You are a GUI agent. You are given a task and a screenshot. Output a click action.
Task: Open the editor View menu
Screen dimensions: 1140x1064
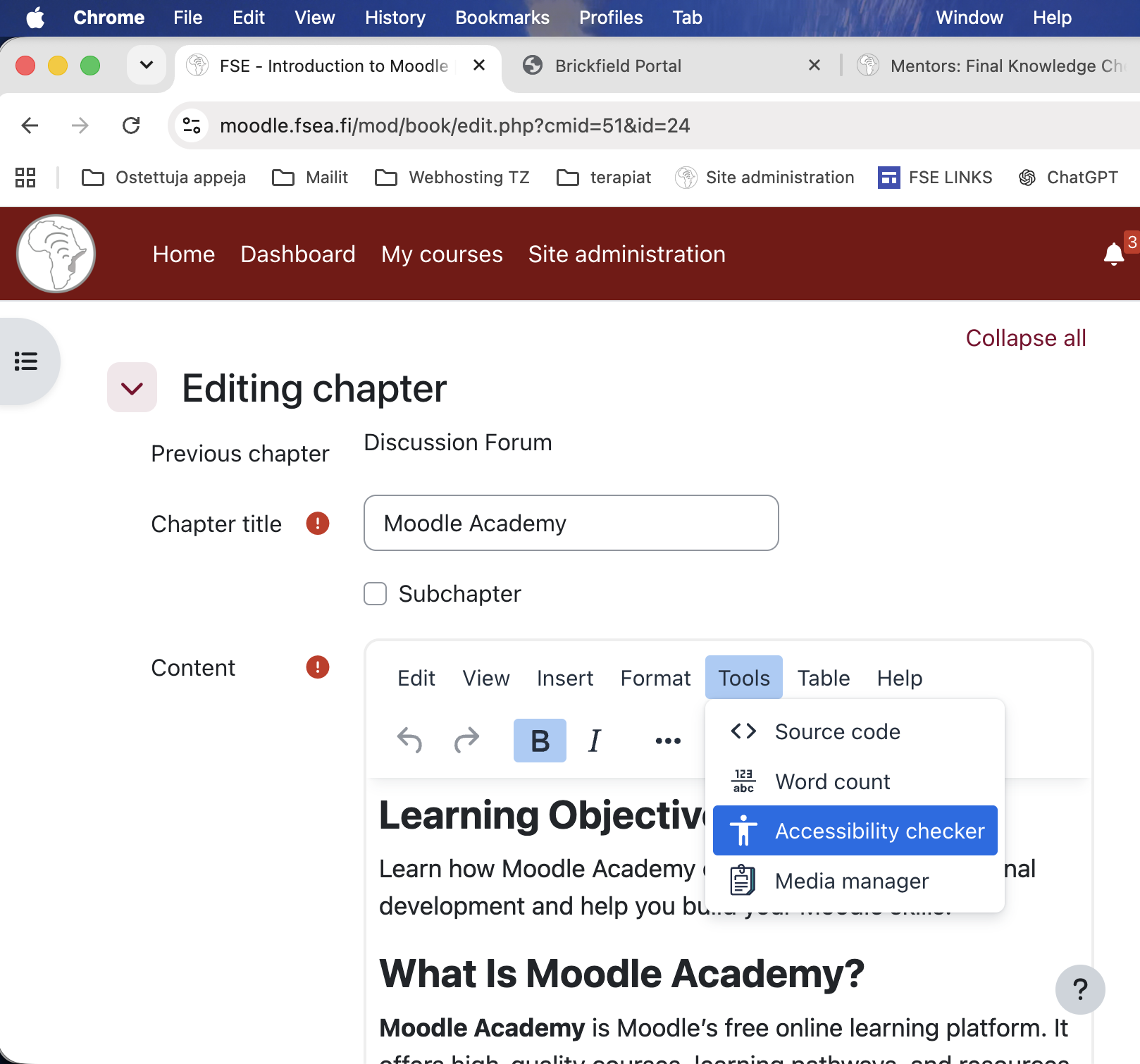point(486,678)
